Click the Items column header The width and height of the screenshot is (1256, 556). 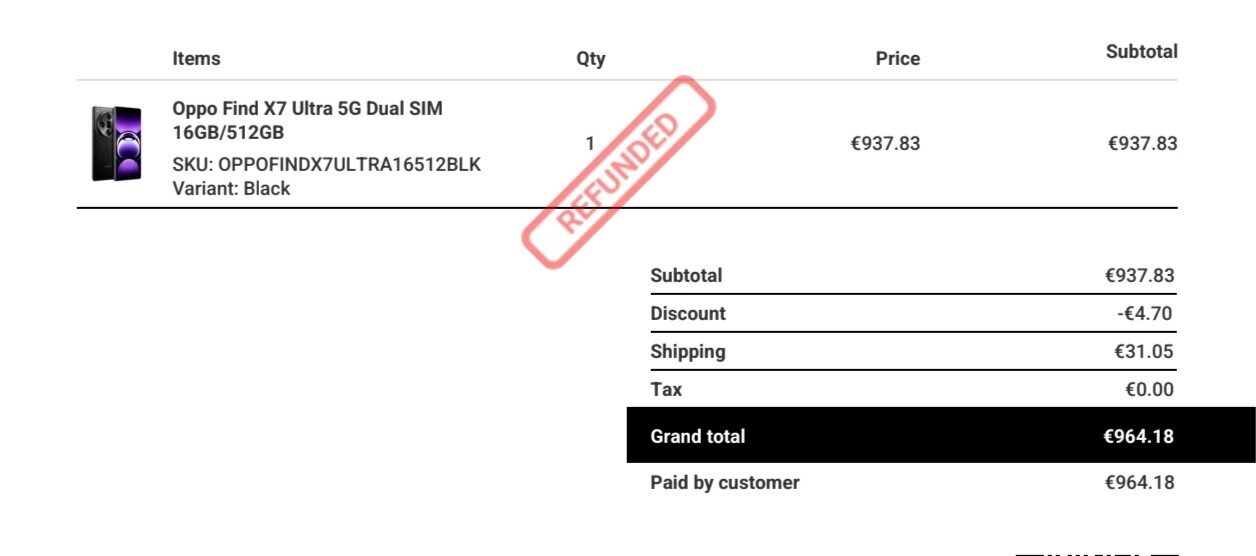click(x=196, y=59)
